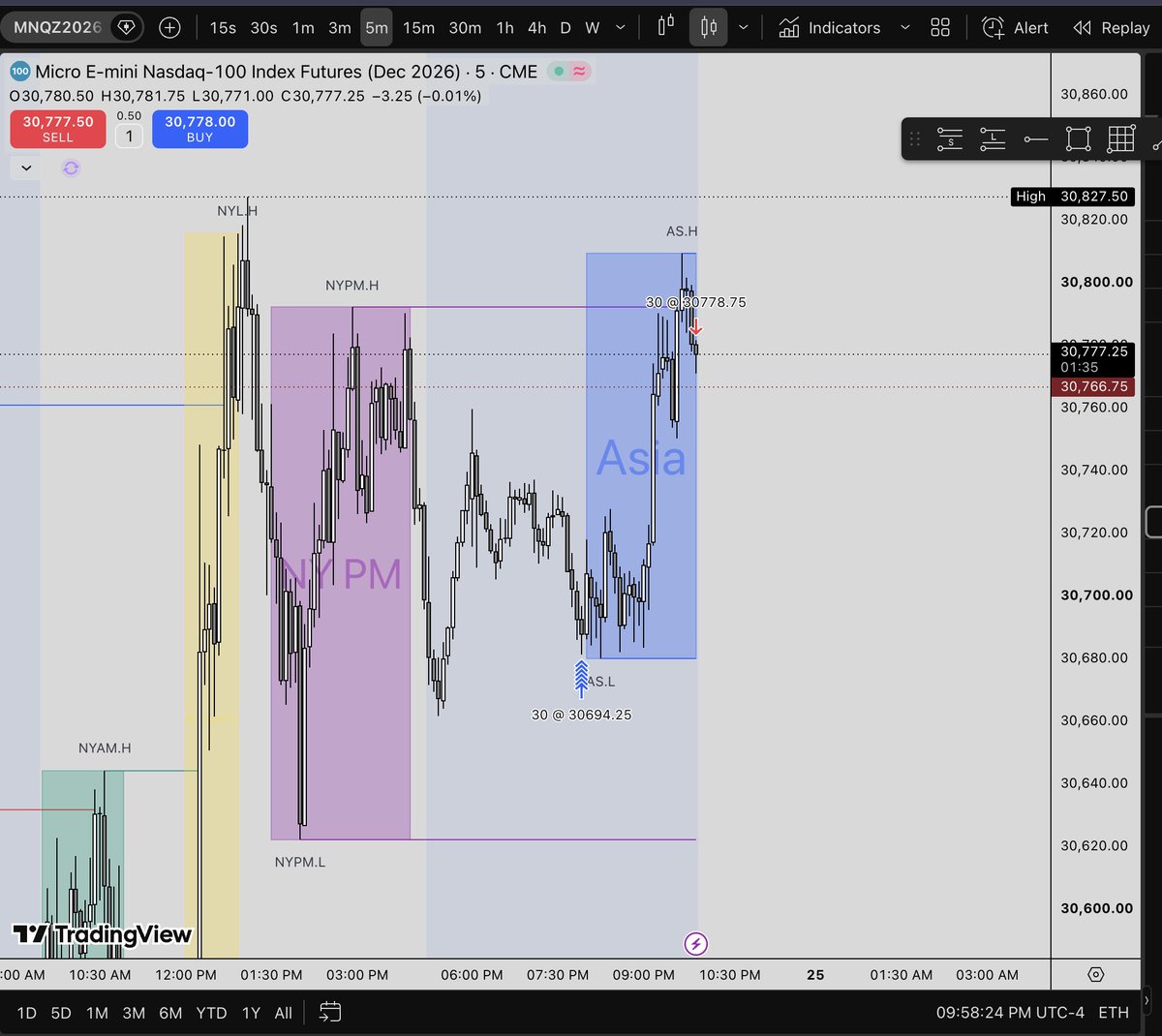Click the sell order label 30 @ 30778.75
The image size is (1162, 1036).
coord(696,302)
